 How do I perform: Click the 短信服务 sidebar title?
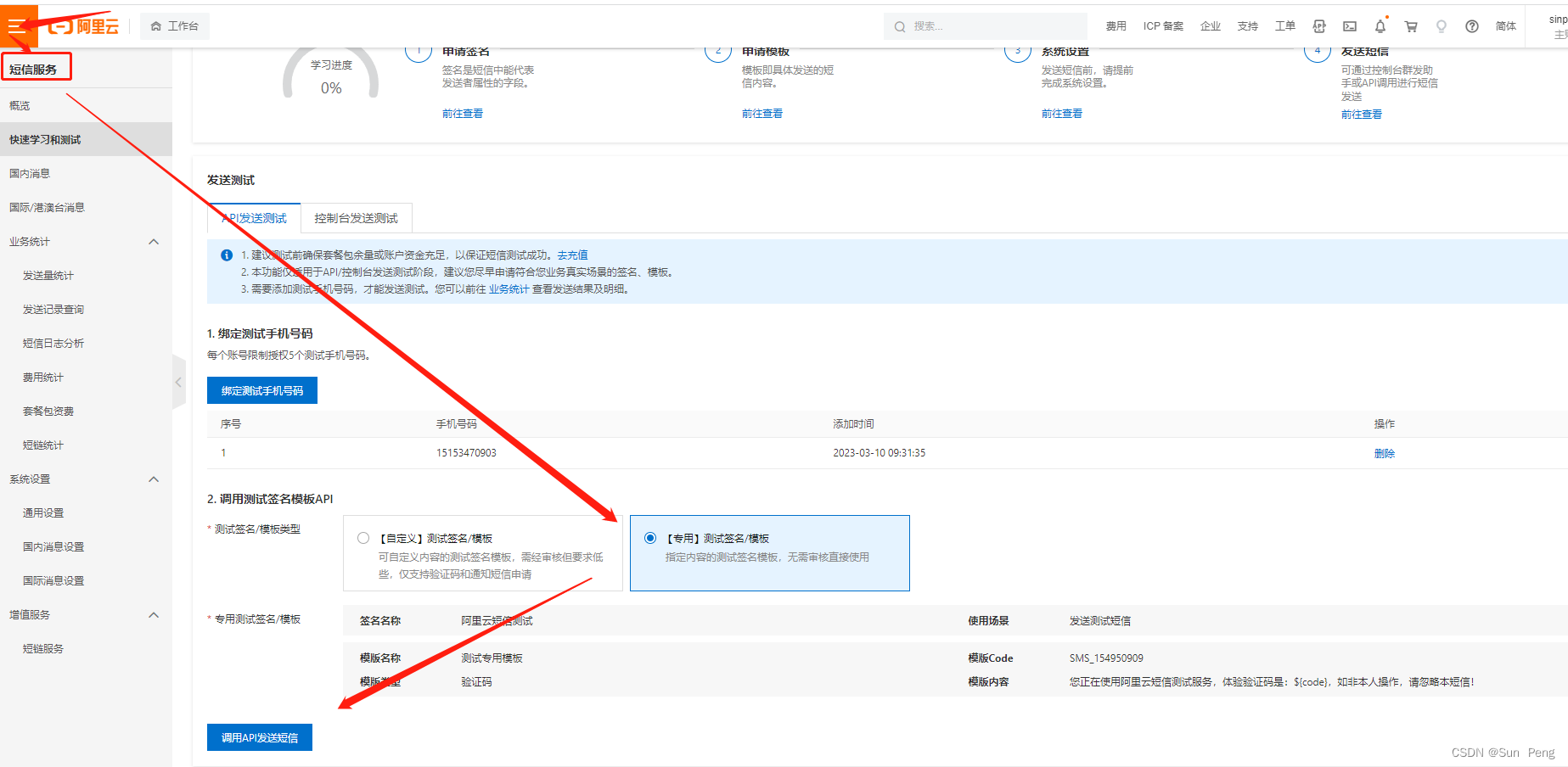point(33,70)
